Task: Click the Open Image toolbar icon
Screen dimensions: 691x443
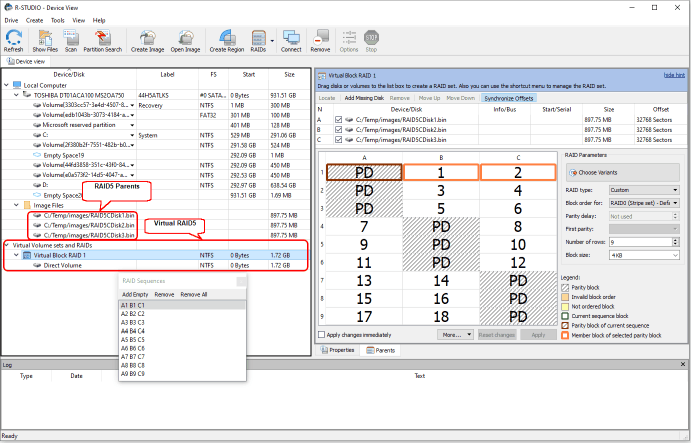Action: click(186, 41)
